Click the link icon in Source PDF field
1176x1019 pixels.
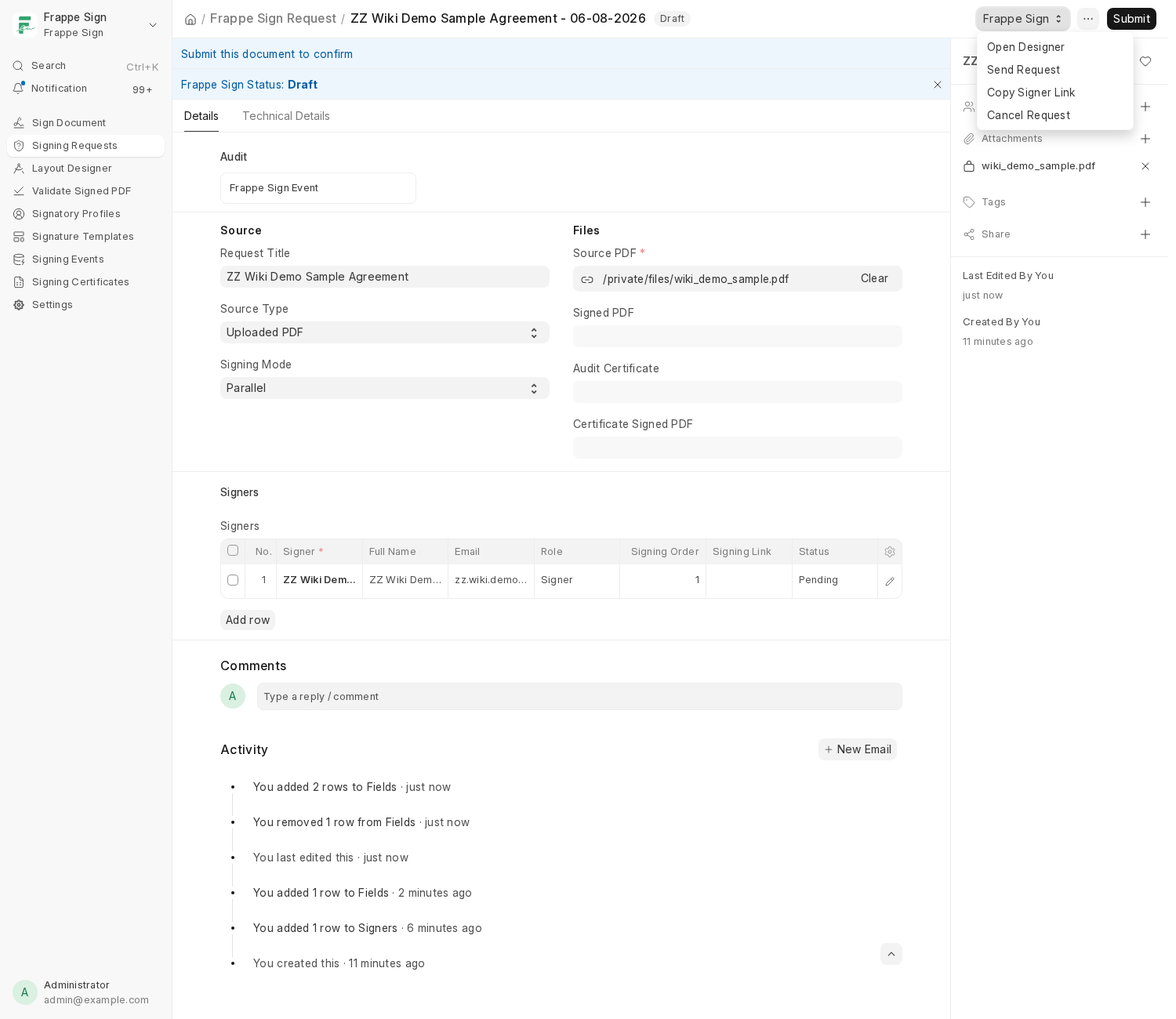pyautogui.click(x=587, y=280)
